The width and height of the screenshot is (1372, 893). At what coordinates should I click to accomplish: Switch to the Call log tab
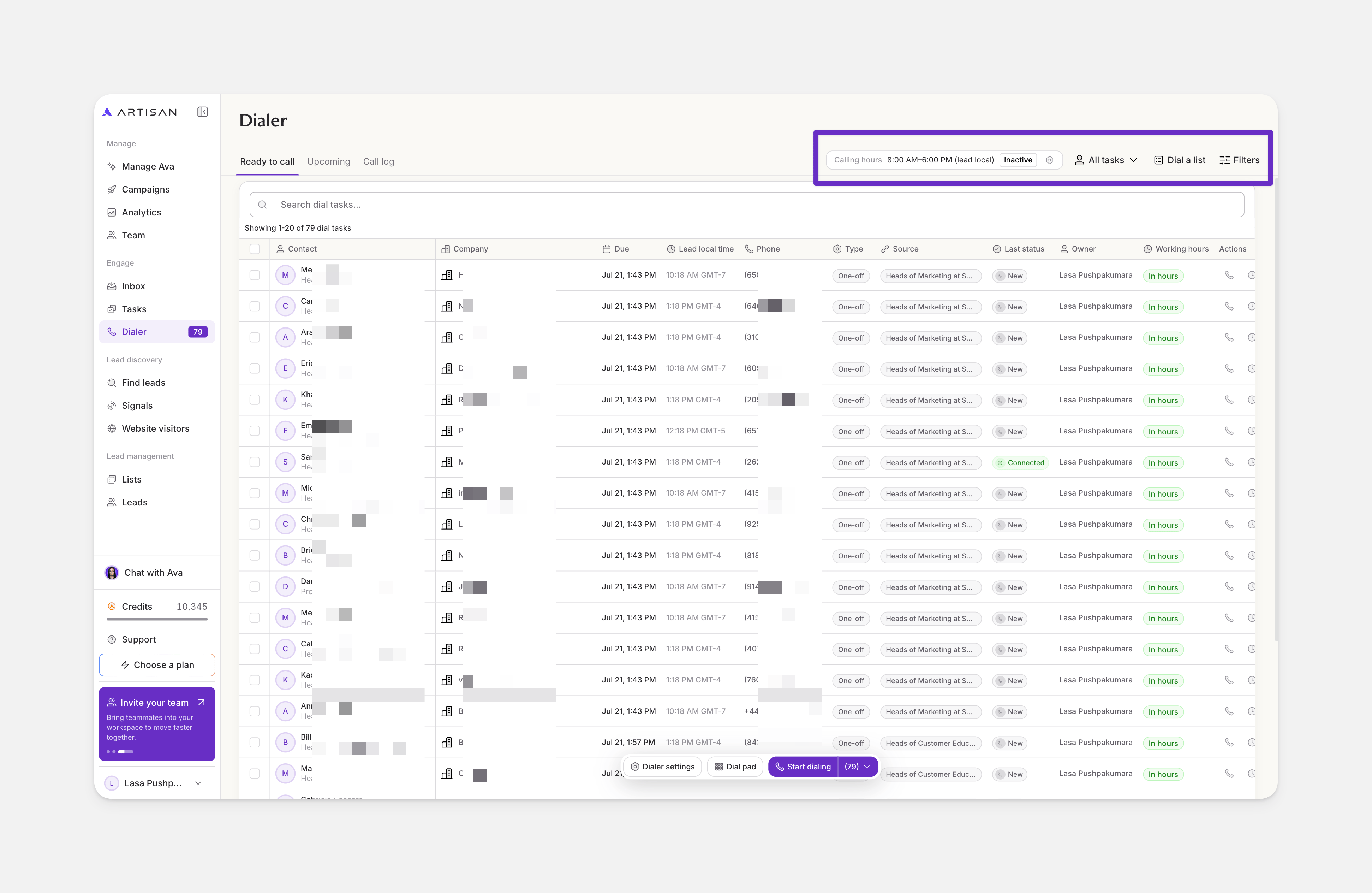click(379, 161)
